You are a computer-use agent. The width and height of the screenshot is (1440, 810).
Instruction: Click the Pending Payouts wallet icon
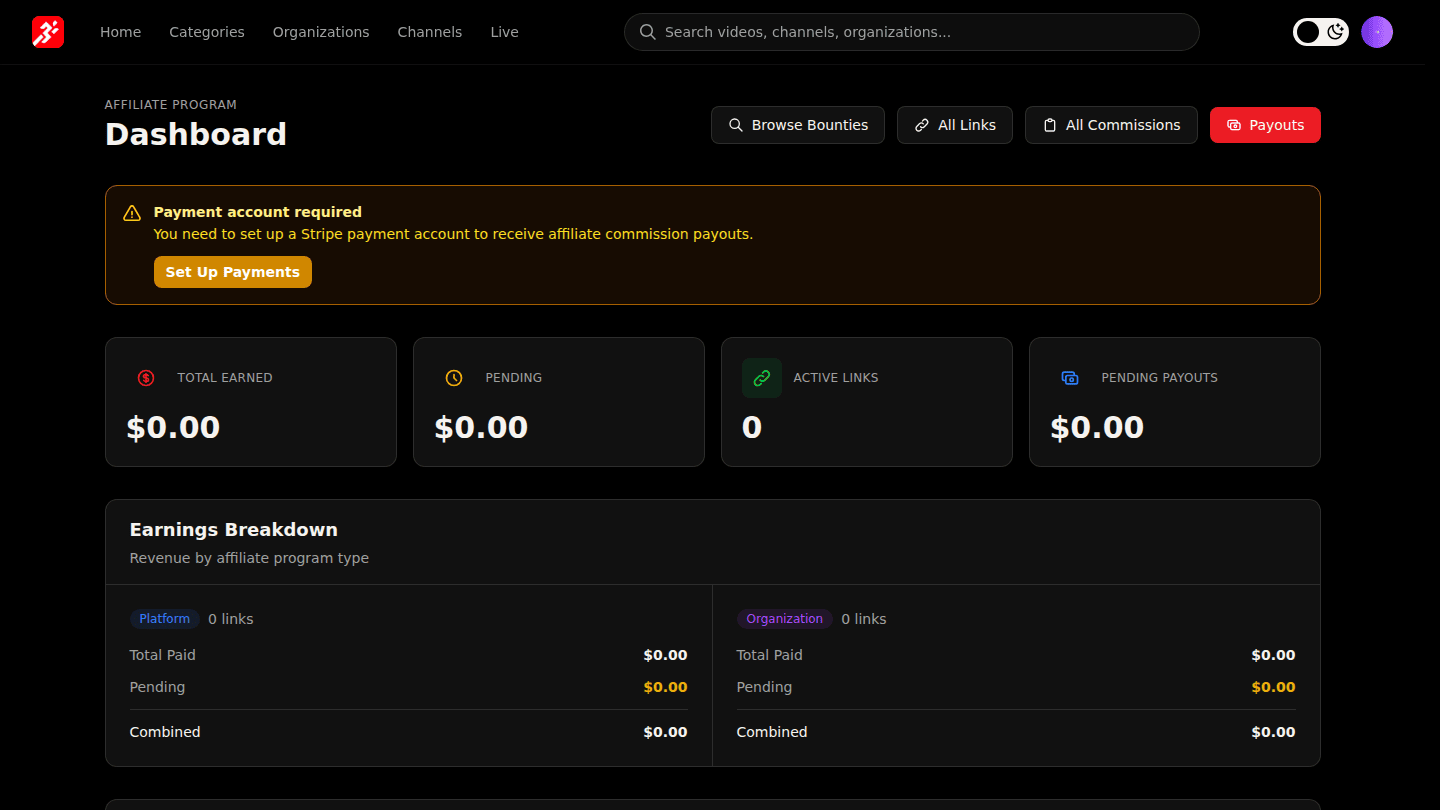click(1070, 378)
